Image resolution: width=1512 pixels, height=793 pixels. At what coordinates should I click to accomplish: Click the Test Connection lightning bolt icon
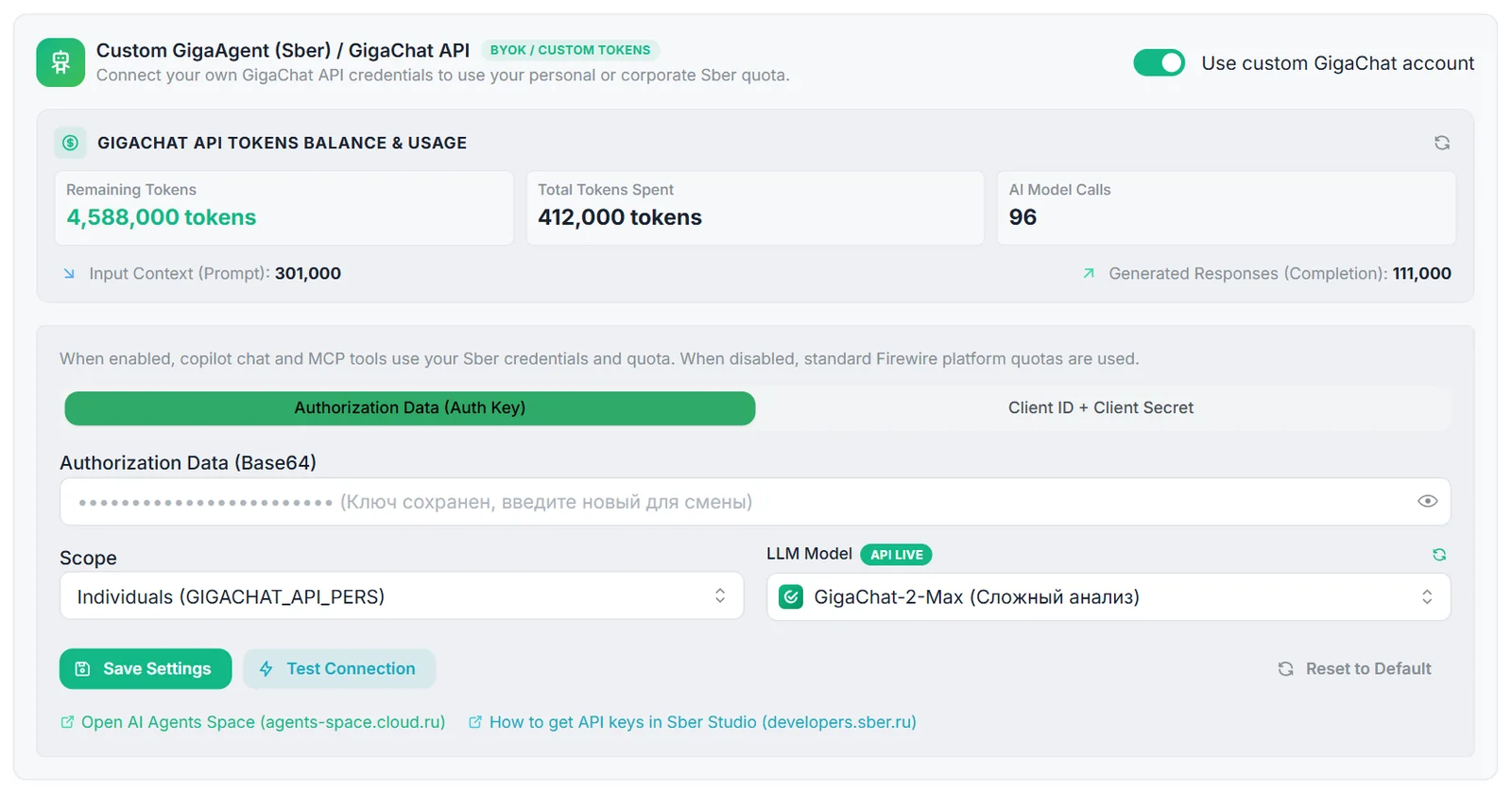tap(266, 669)
